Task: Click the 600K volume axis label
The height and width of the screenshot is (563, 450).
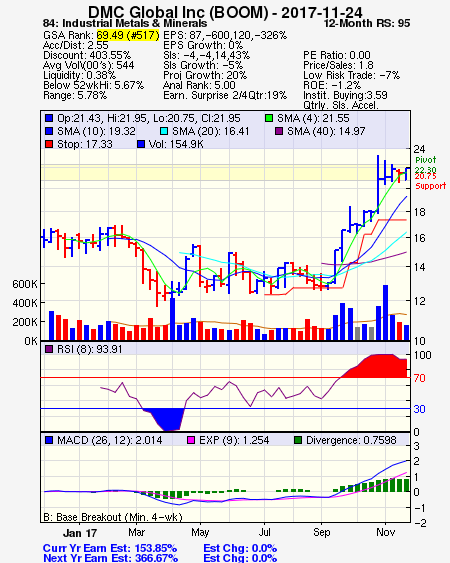Action: 25,284
